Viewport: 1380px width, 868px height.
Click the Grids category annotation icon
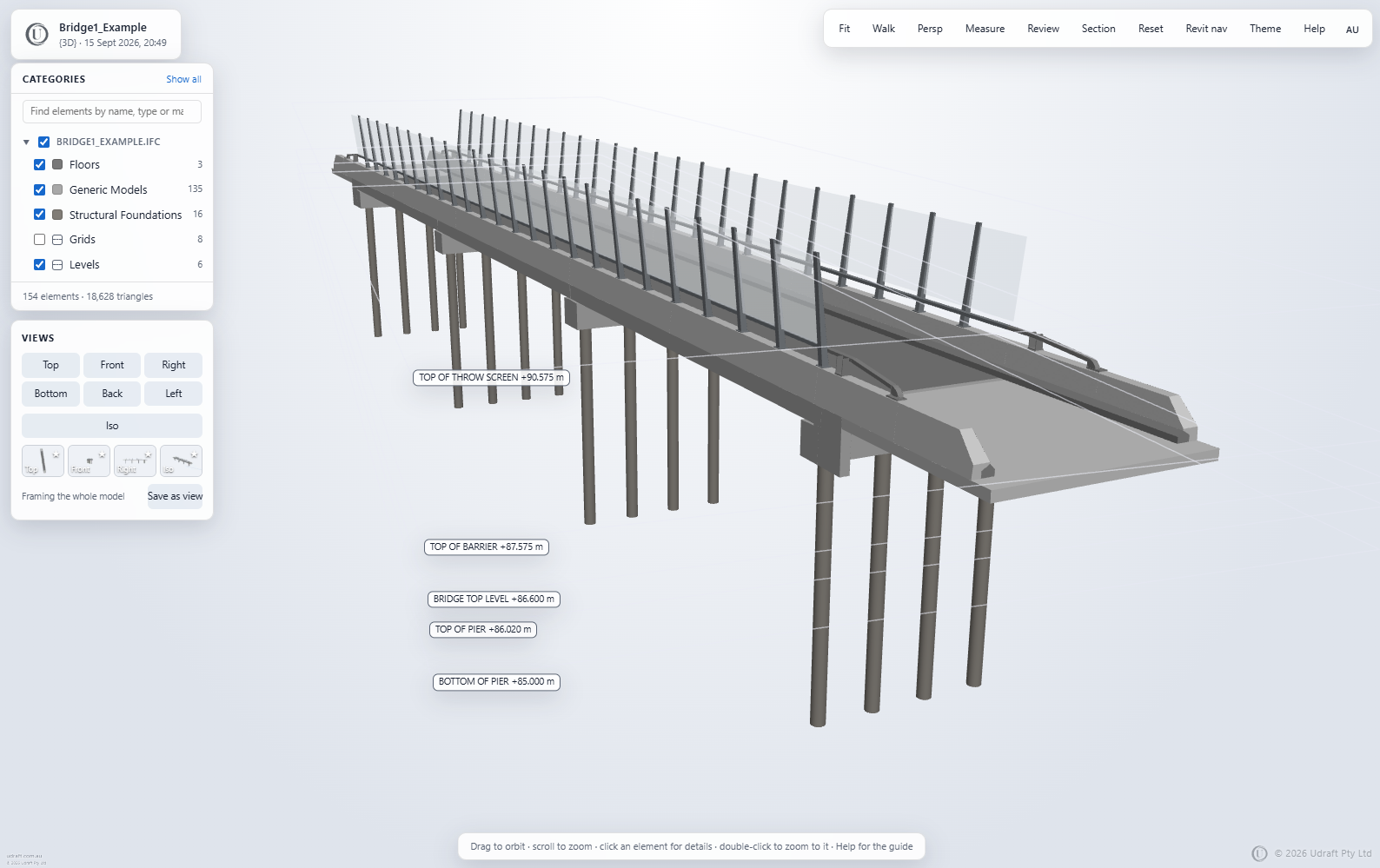(57, 240)
